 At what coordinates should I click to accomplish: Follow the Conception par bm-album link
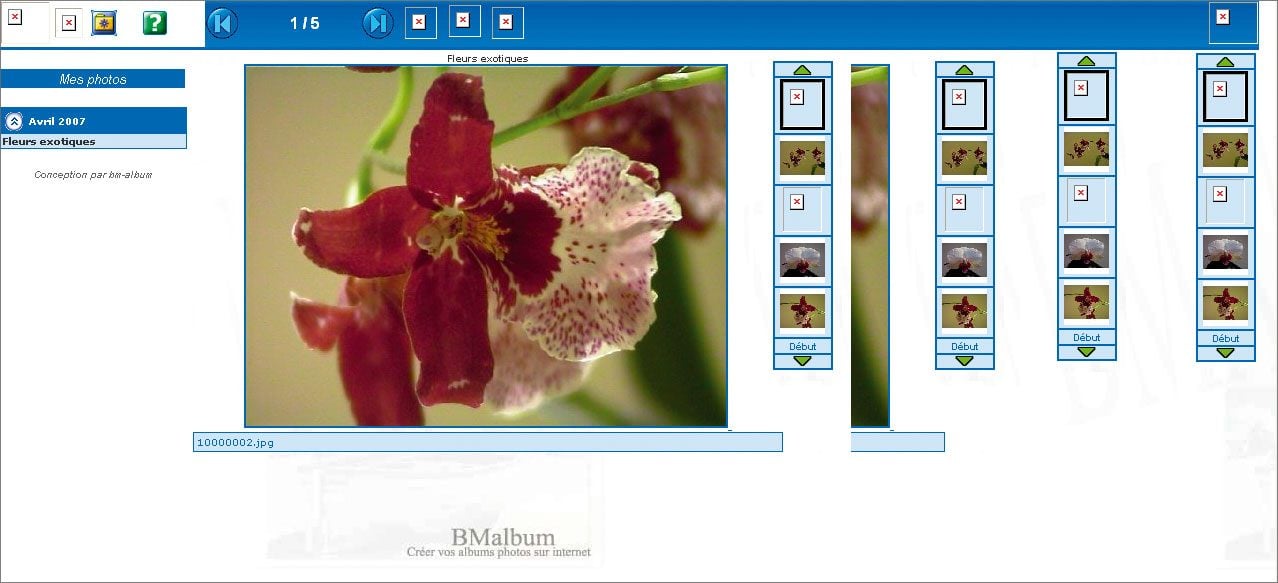[93, 175]
